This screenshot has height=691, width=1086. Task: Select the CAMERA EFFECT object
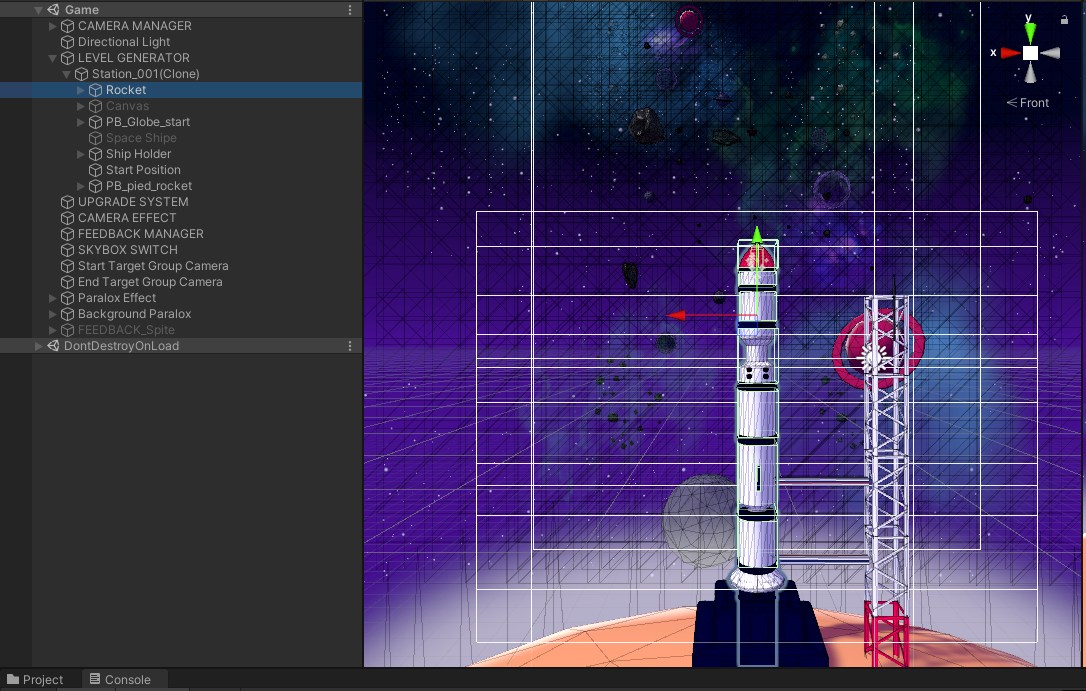point(127,217)
